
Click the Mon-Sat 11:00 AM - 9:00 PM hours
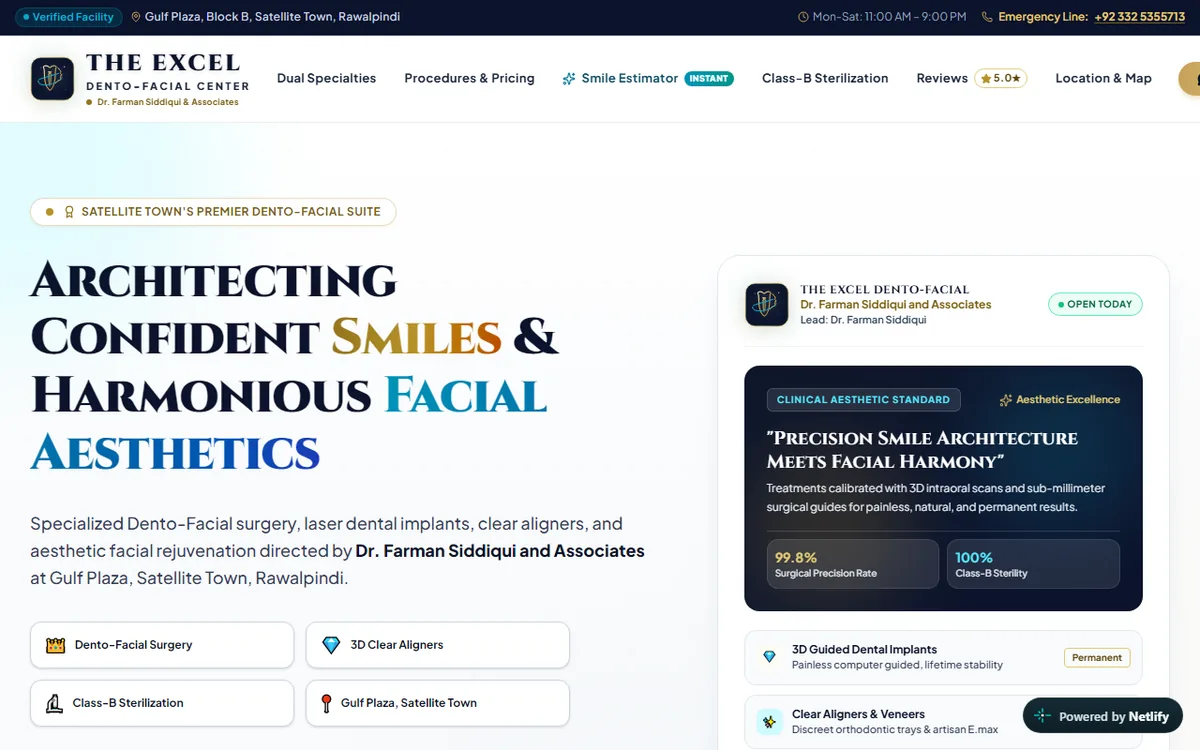[889, 17]
